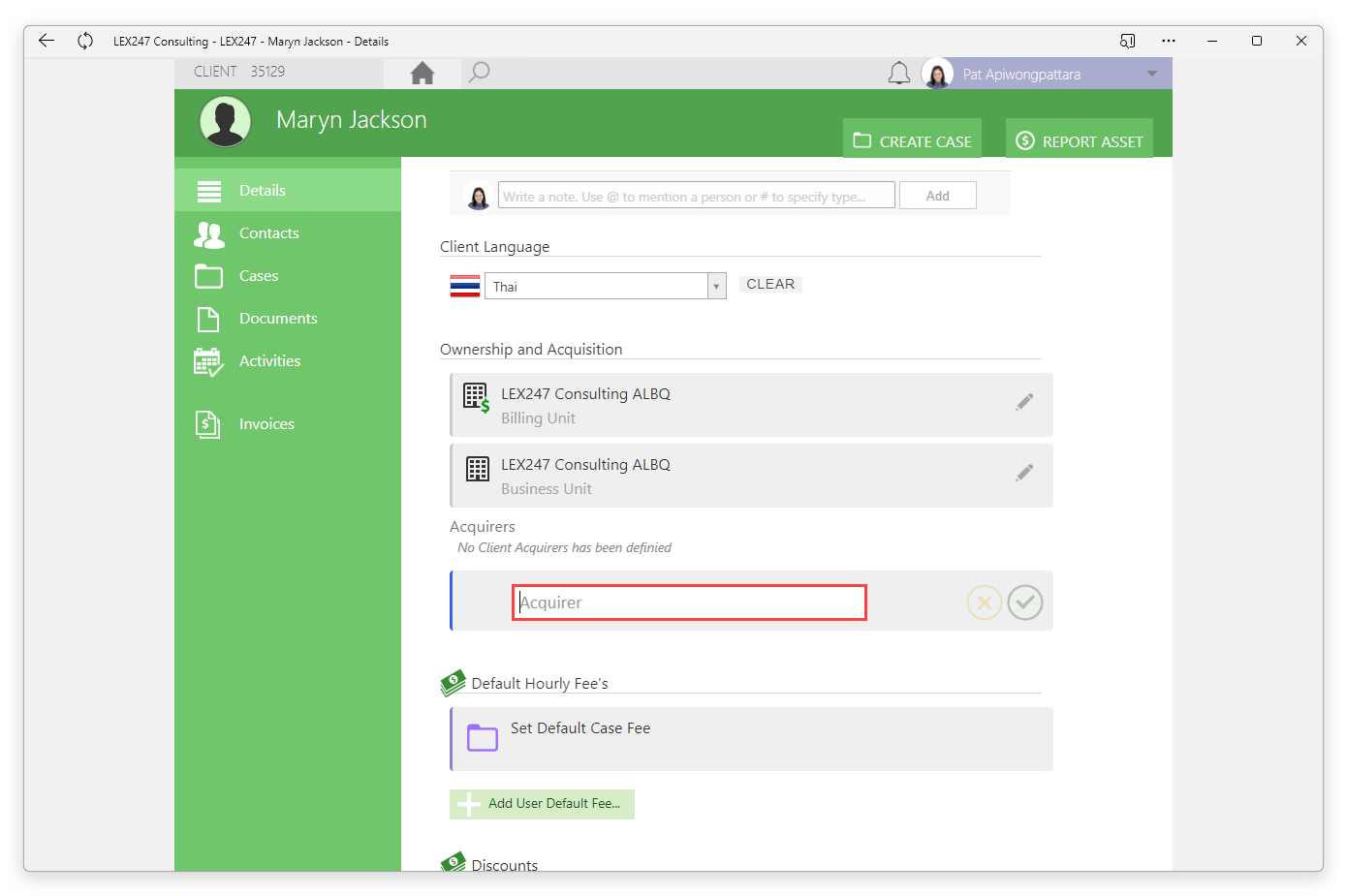Image resolution: width=1347 pixels, height=896 pixels.
Task: Click the Cases folder icon in sidebar
Action: pos(208,276)
